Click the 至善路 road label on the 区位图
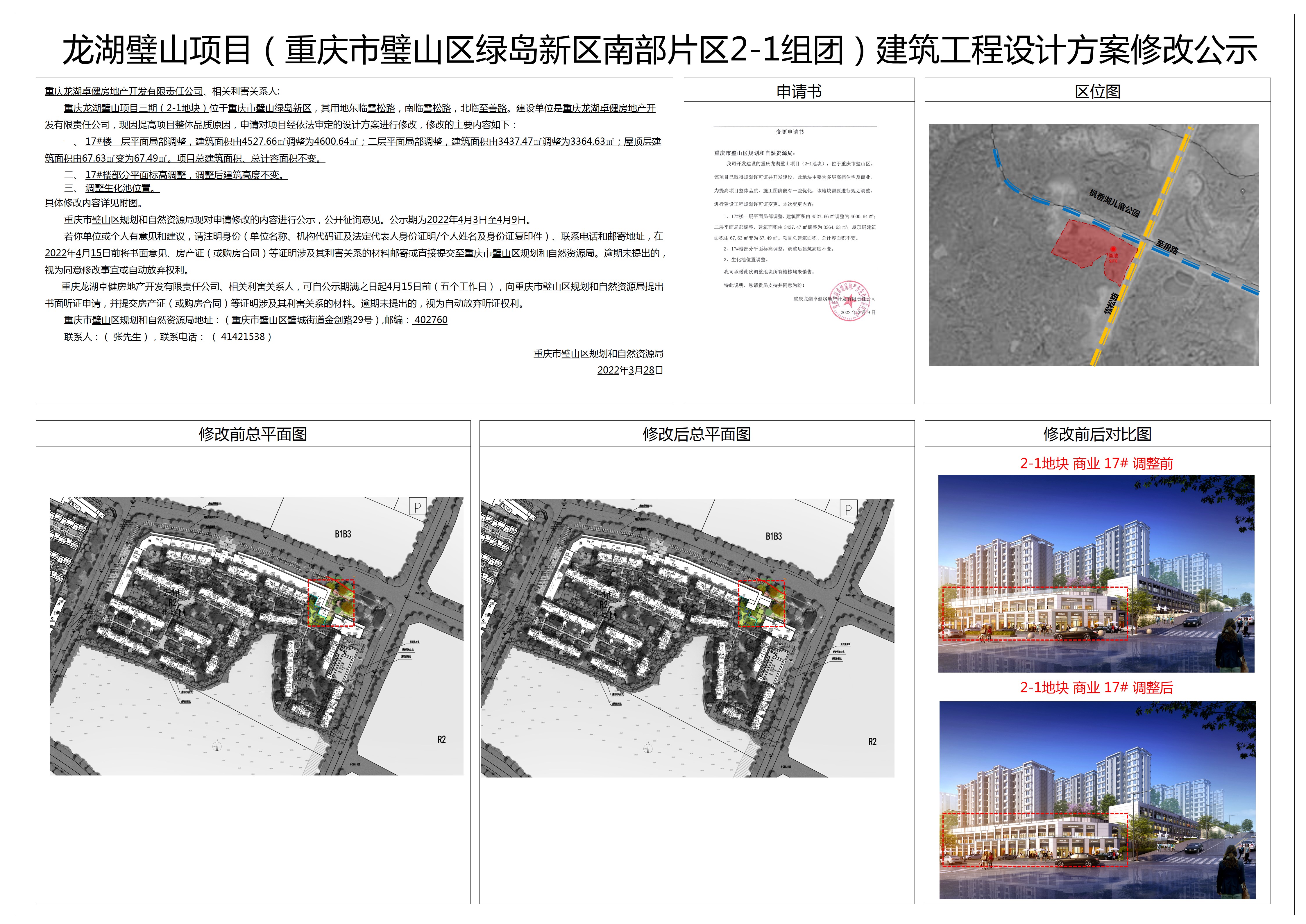This screenshot has width=1306, height=924. [x=1167, y=247]
